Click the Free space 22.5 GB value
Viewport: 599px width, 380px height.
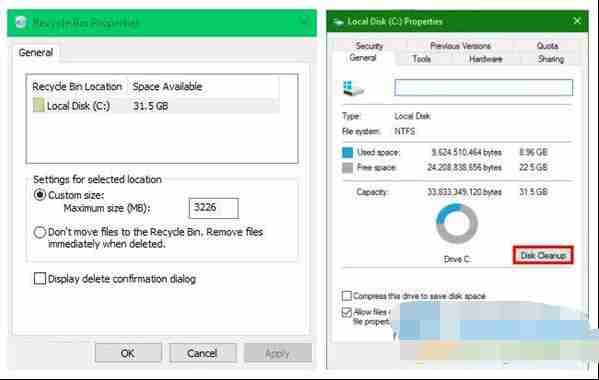tap(533, 167)
